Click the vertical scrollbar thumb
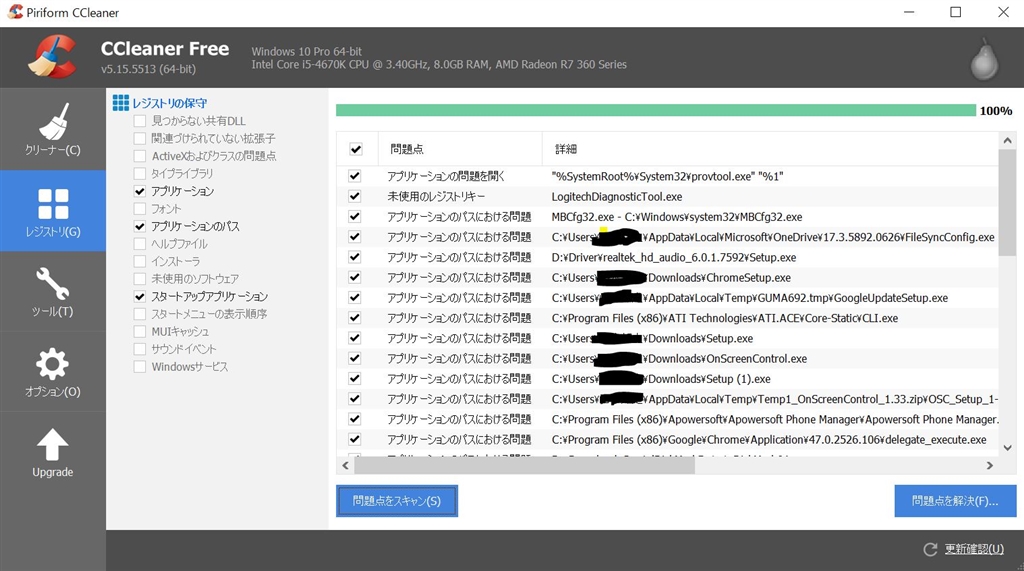 pos(1007,203)
